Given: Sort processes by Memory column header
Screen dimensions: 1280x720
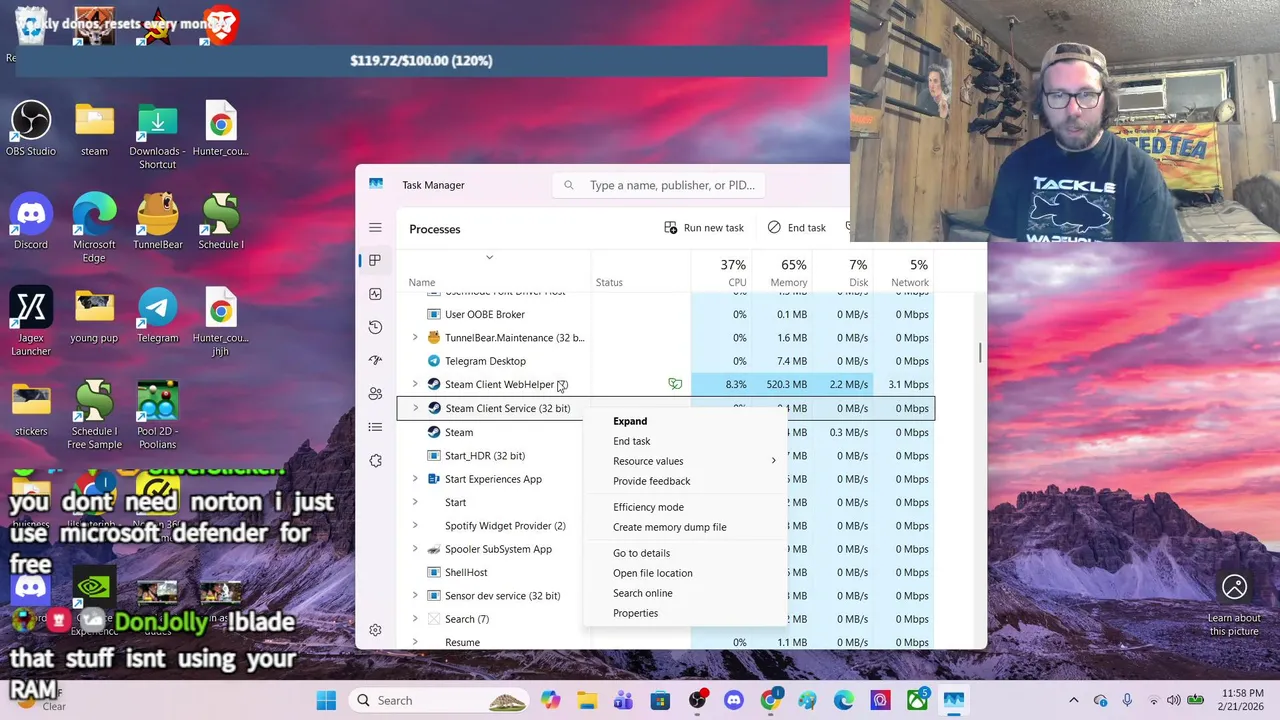Looking at the screenshot, I should click(x=782, y=272).
